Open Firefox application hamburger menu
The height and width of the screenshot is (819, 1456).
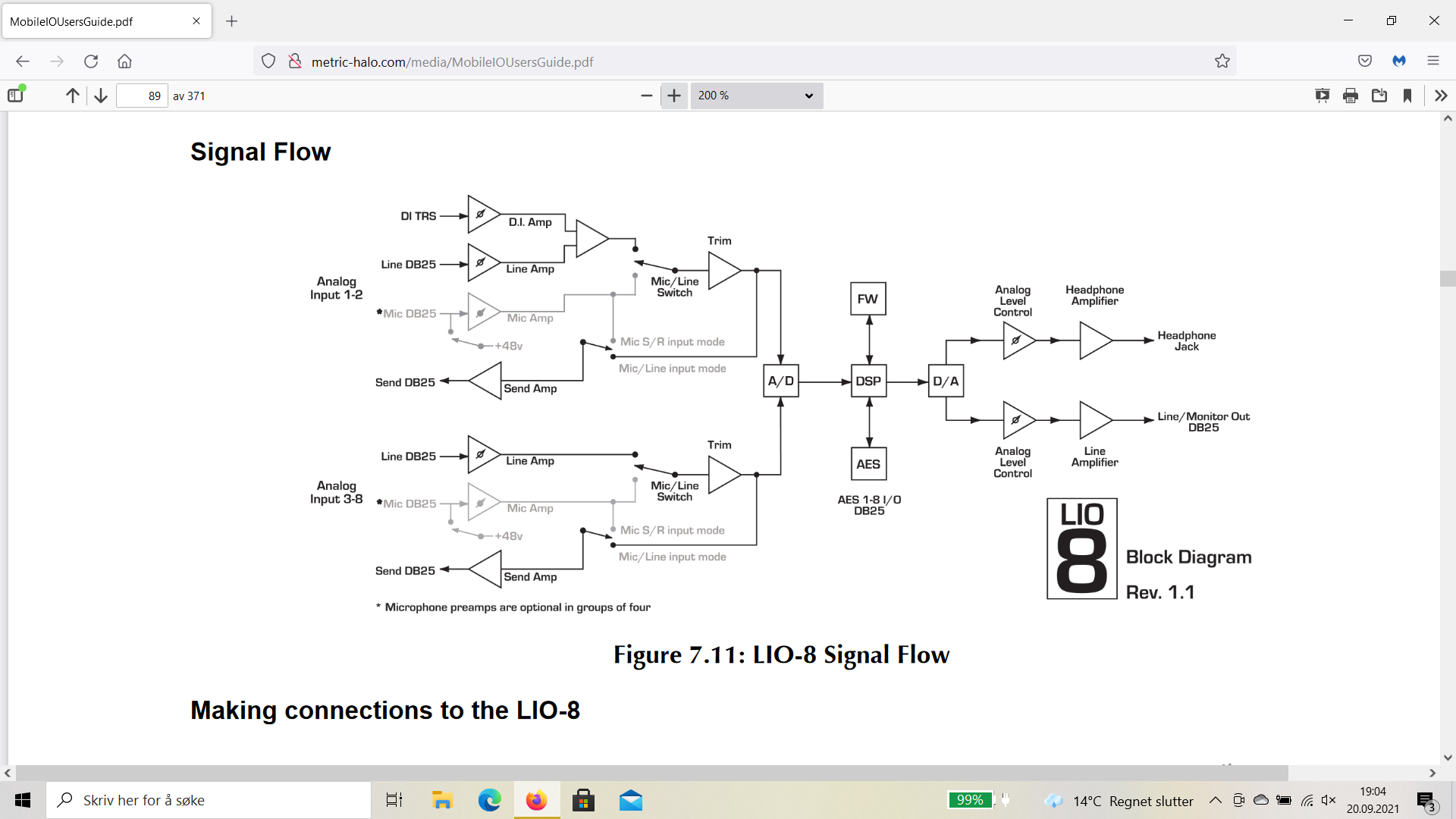(x=1432, y=61)
